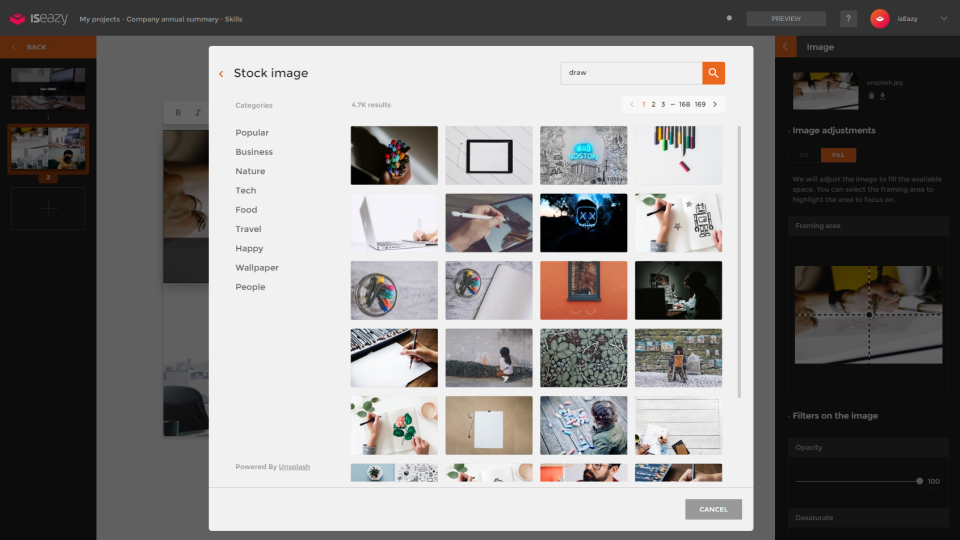Select the Happy category
Image resolution: width=960 pixels, height=540 pixels.
(249, 249)
